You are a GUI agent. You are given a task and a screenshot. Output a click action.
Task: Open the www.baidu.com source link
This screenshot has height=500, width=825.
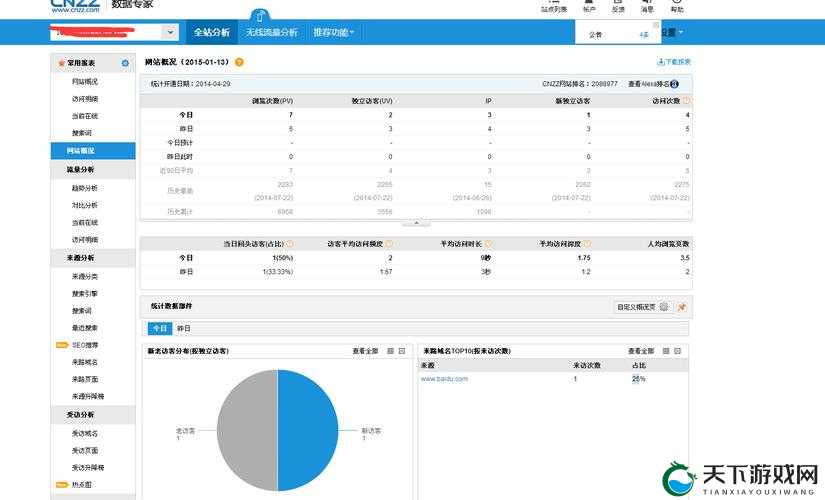[444, 379]
